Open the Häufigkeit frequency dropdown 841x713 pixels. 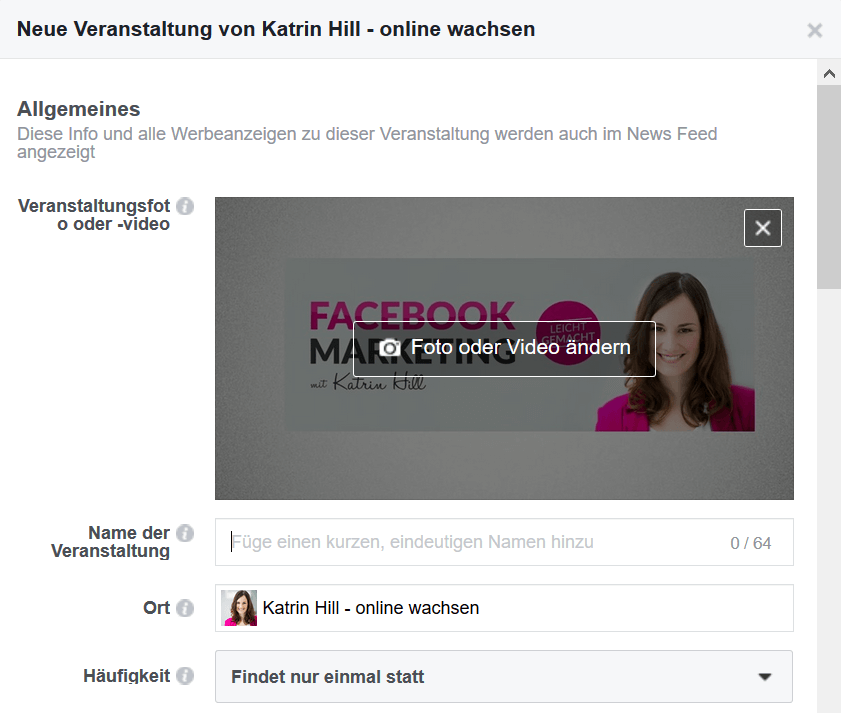[x=504, y=677]
